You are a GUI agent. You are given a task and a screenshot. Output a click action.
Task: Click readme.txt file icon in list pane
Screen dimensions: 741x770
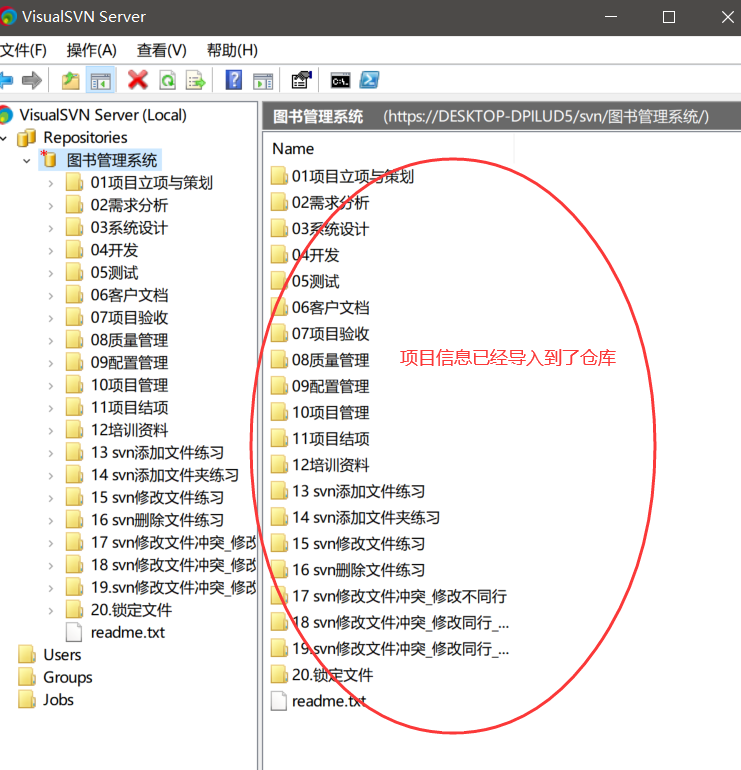[x=279, y=701]
